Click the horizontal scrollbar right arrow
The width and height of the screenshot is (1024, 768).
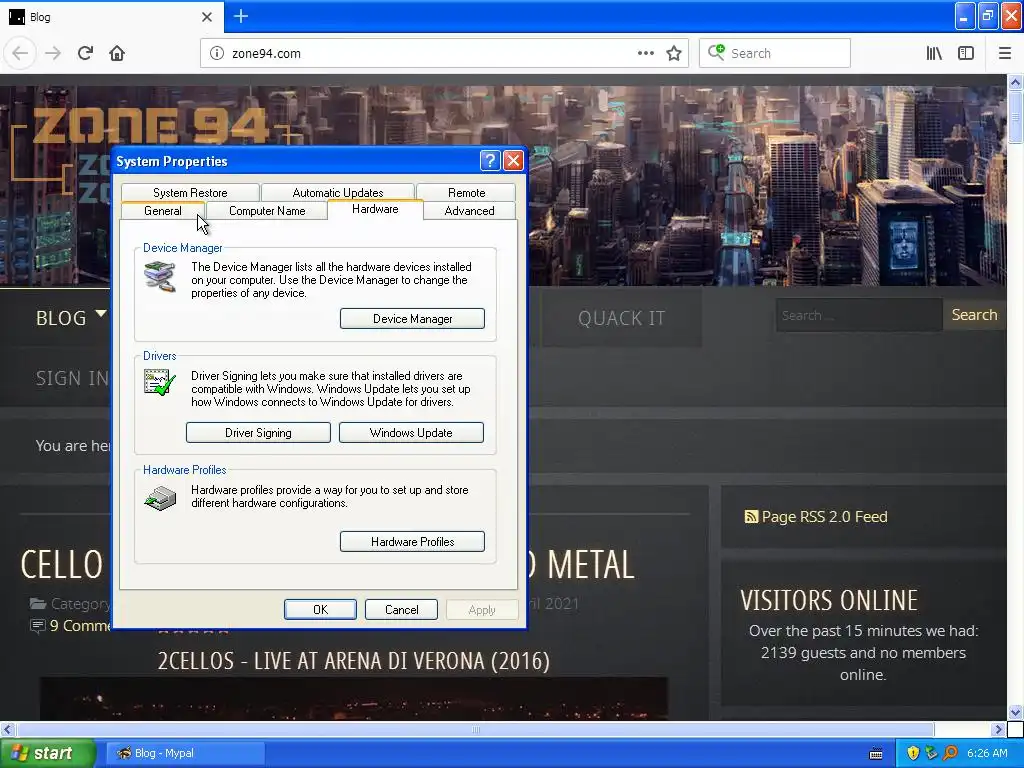click(998, 729)
